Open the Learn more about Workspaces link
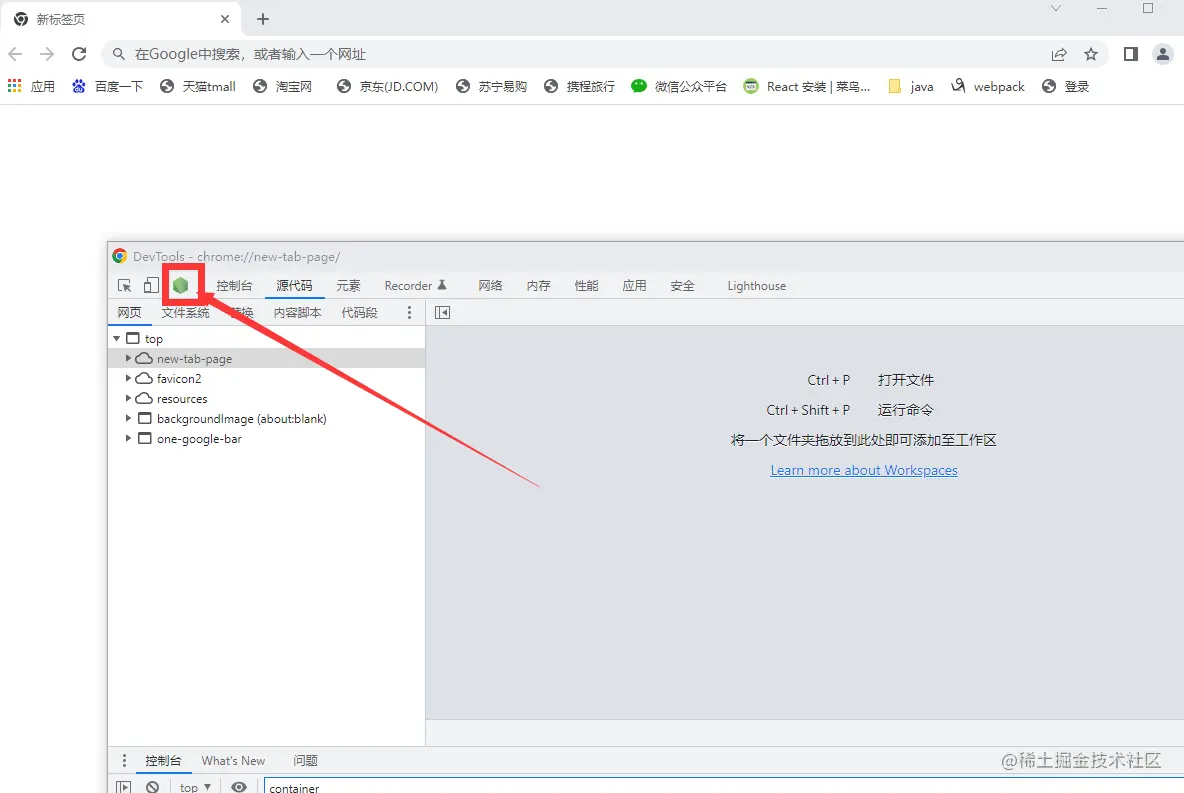Viewport: 1184px width, 793px height. point(864,470)
